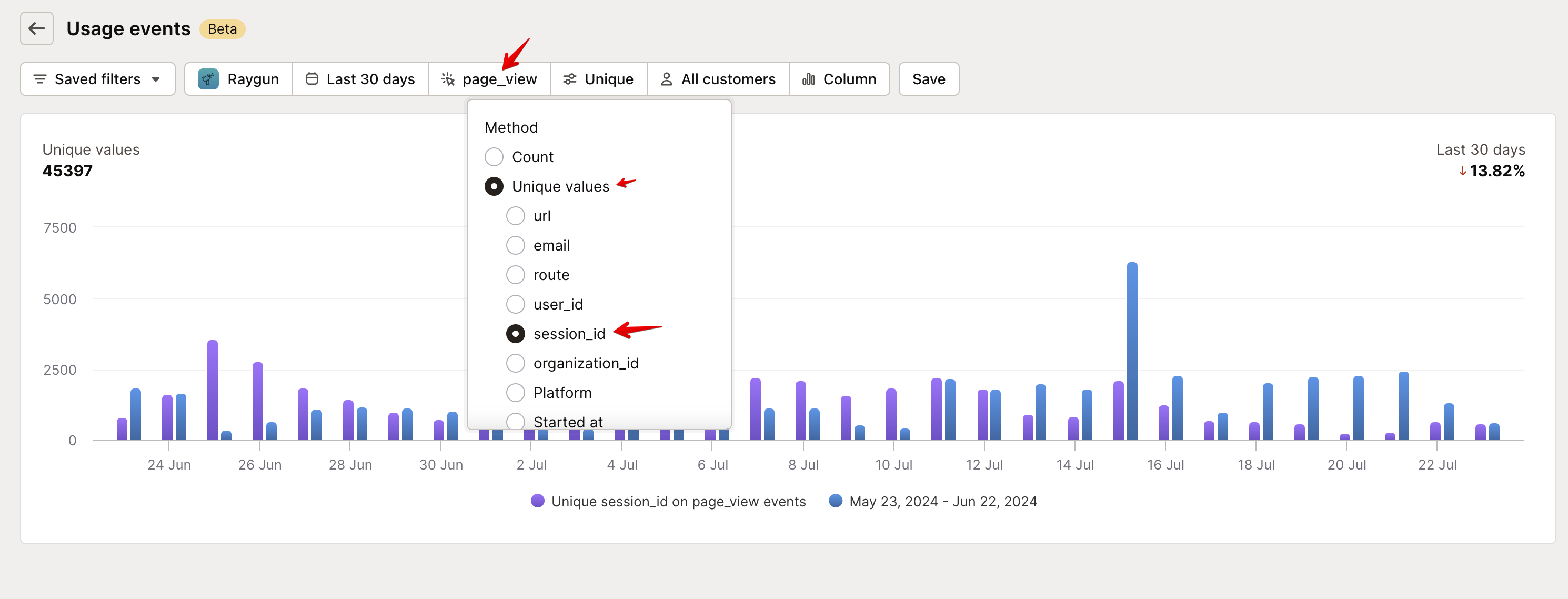Expand the Saved filters dropdown
The image size is (1568, 599).
[x=96, y=79]
